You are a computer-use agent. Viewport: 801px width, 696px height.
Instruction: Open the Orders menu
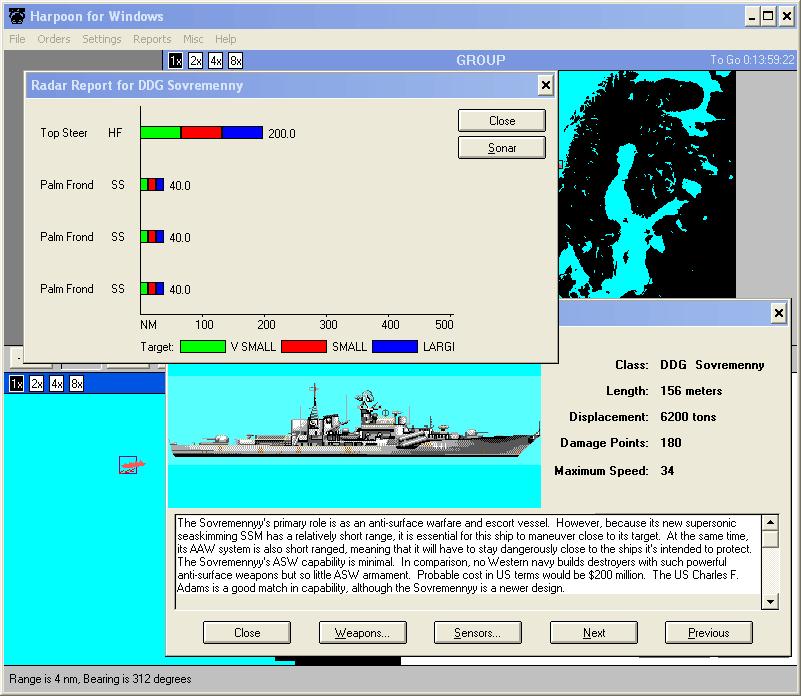tap(54, 39)
